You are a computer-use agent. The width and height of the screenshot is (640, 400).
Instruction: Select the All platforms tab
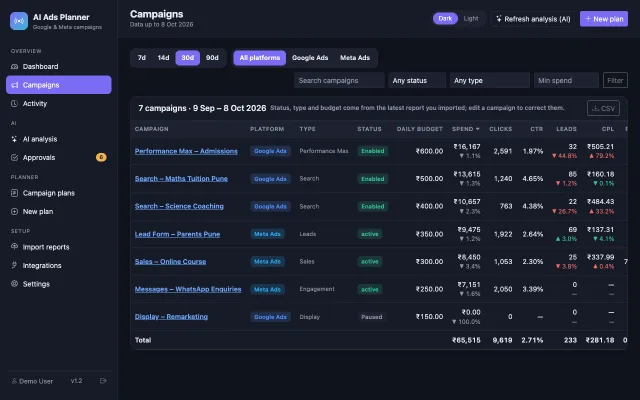pos(260,58)
